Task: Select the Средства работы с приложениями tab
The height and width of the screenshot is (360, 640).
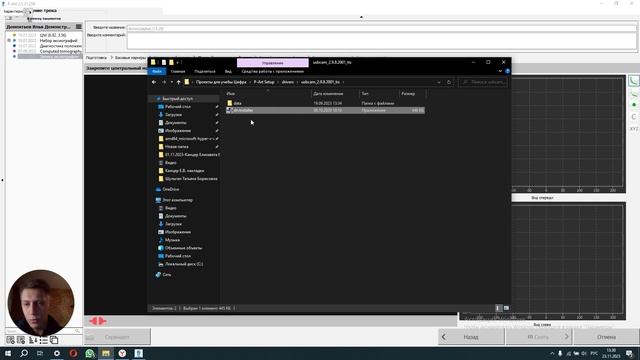Action: click(273, 71)
